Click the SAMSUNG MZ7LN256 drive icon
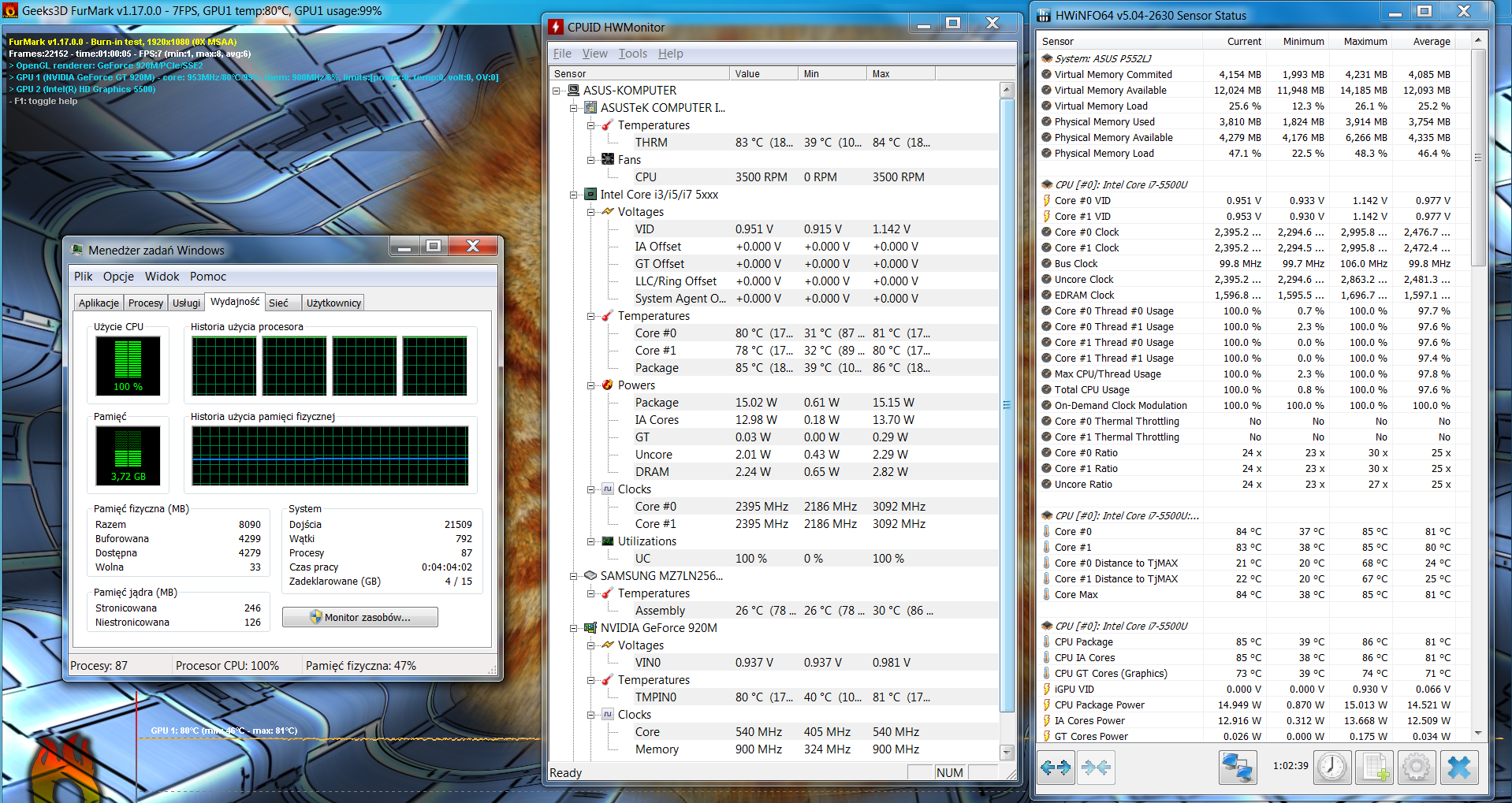The height and width of the screenshot is (803, 1512). (x=590, y=575)
